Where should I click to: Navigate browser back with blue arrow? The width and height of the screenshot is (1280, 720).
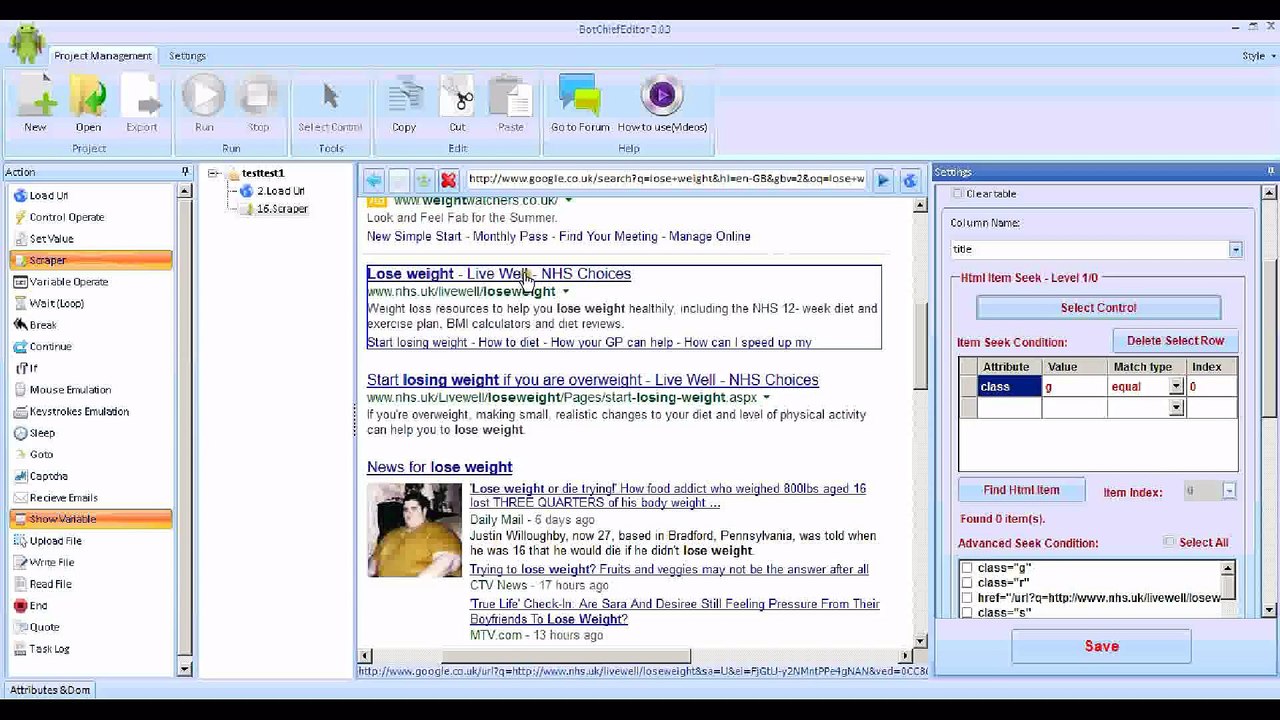click(x=373, y=180)
